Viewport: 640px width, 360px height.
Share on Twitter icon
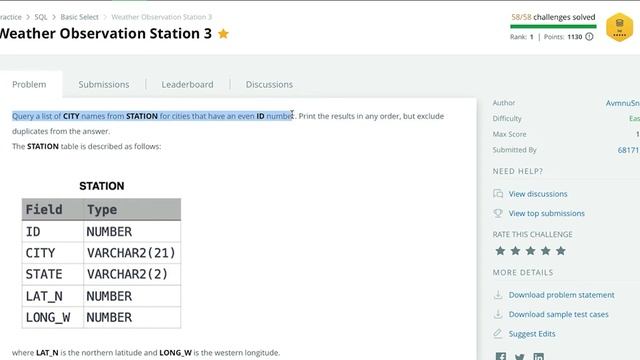(520, 357)
